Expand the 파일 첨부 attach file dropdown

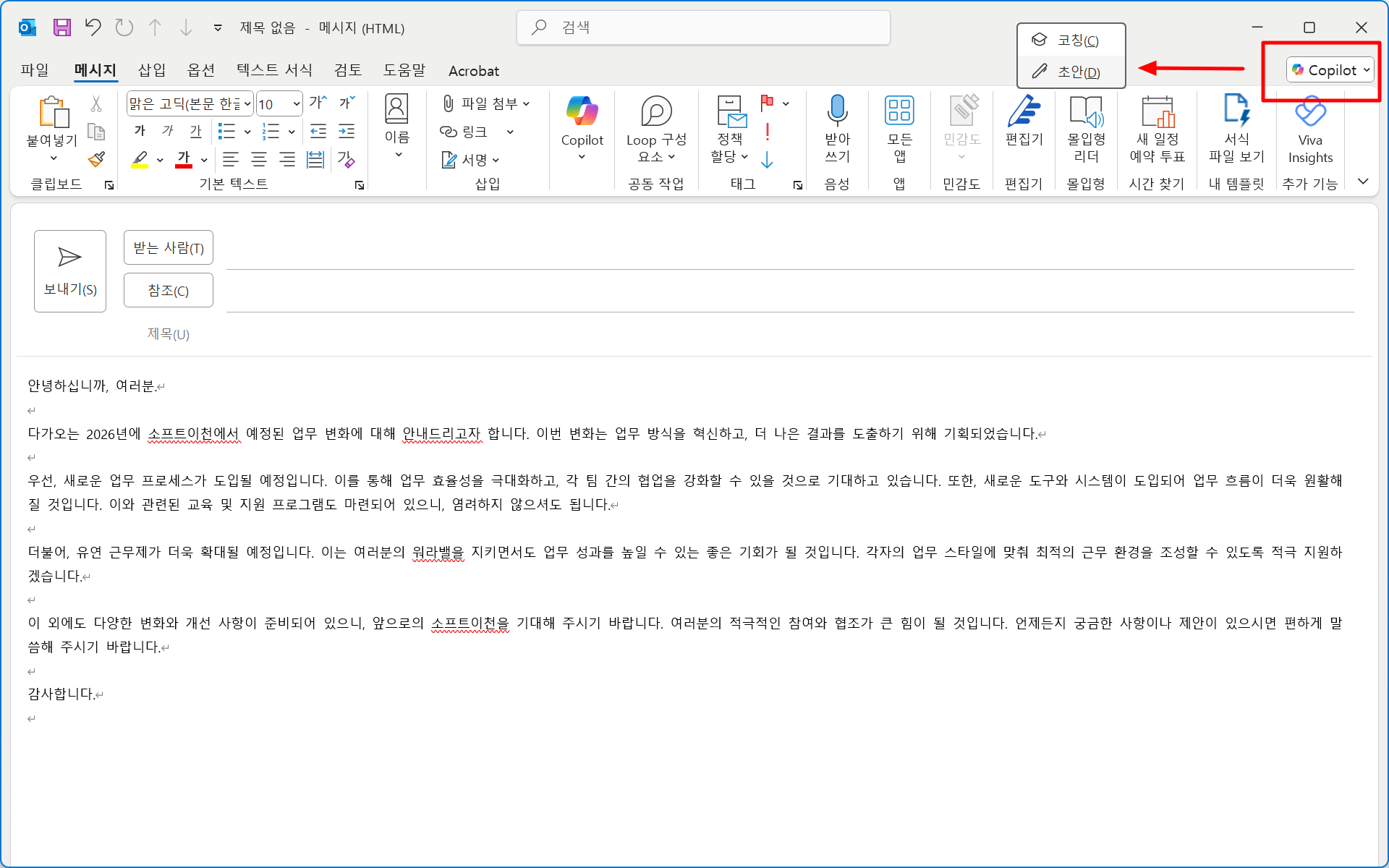tap(526, 104)
